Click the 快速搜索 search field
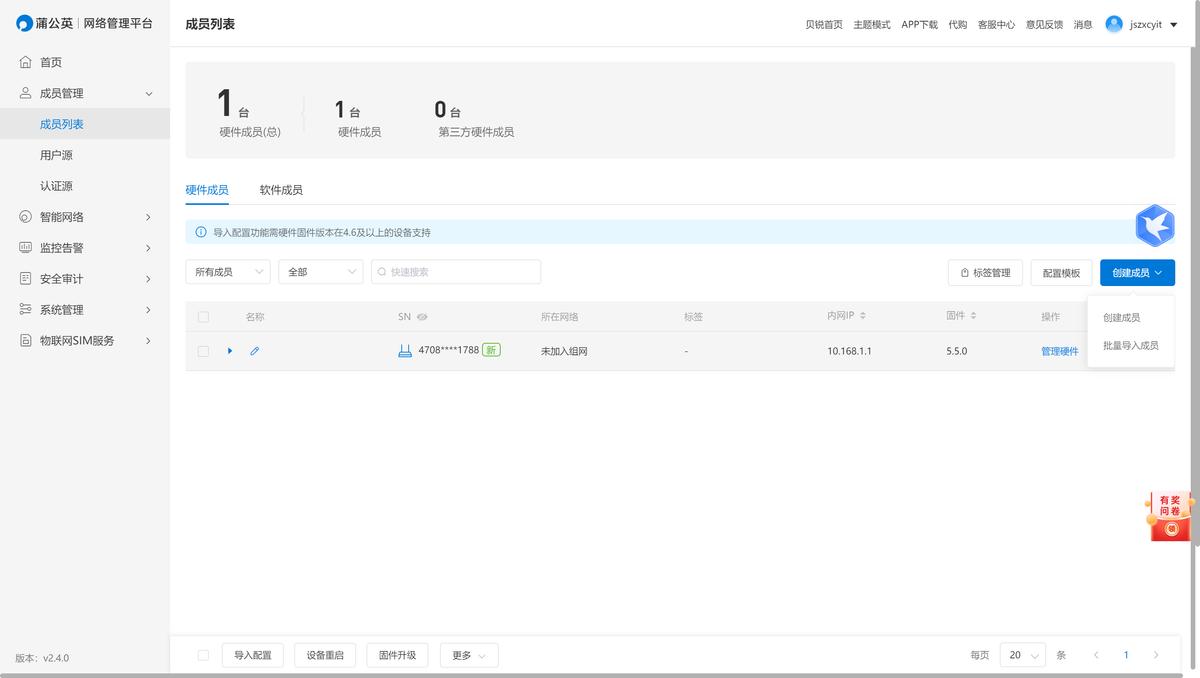Viewport: 1200px width, 678px height. click(460, 272)
